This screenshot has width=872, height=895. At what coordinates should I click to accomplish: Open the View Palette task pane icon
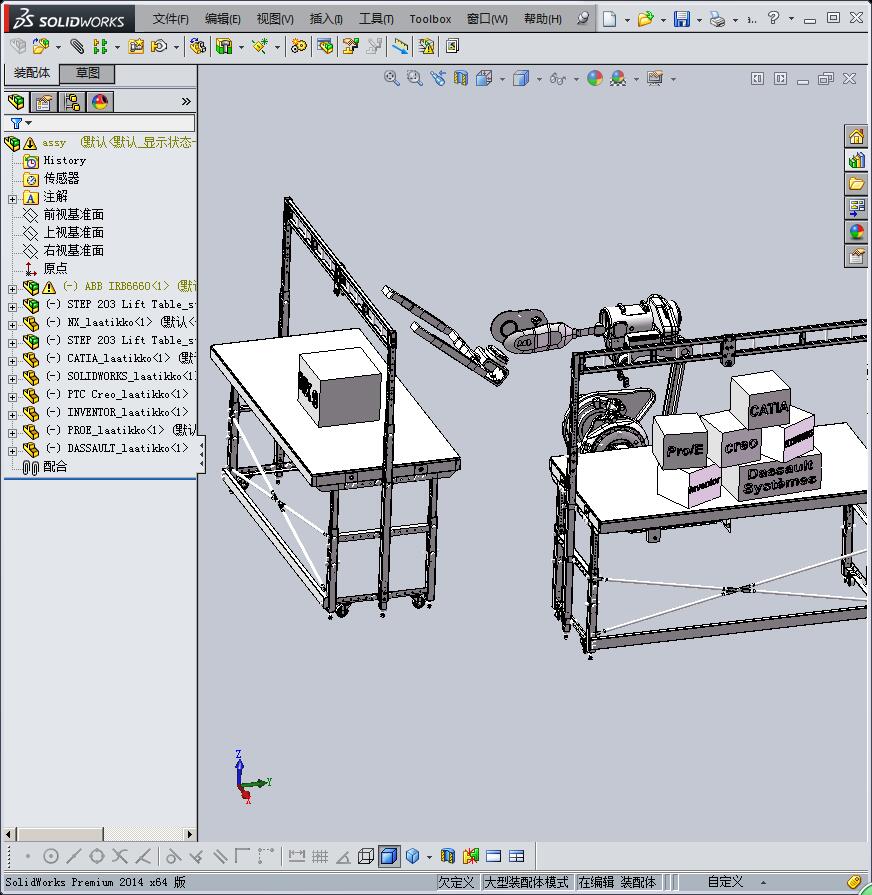point(856,208)
